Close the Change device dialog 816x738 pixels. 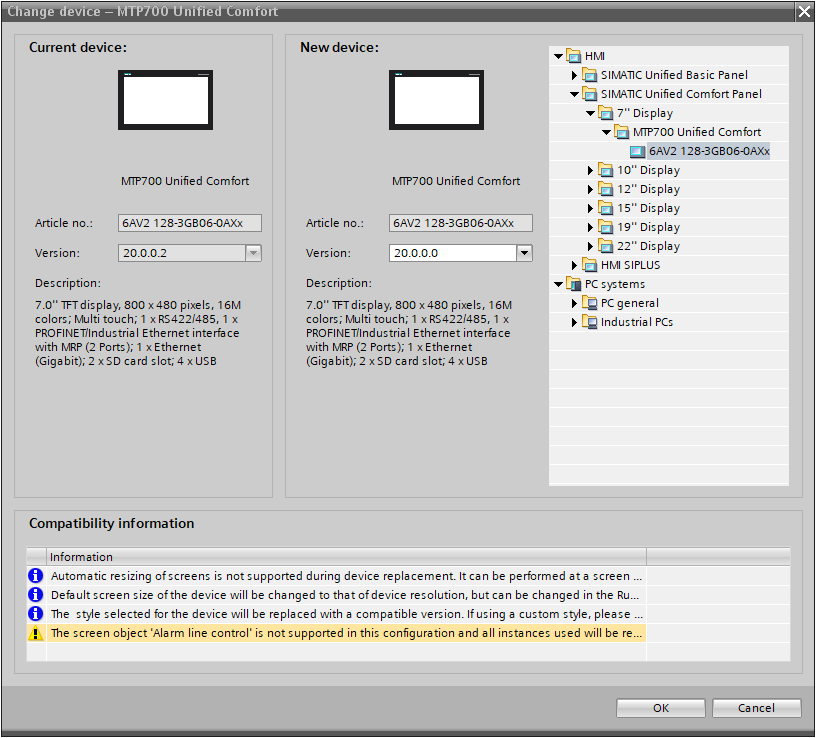tap(804, 11)
